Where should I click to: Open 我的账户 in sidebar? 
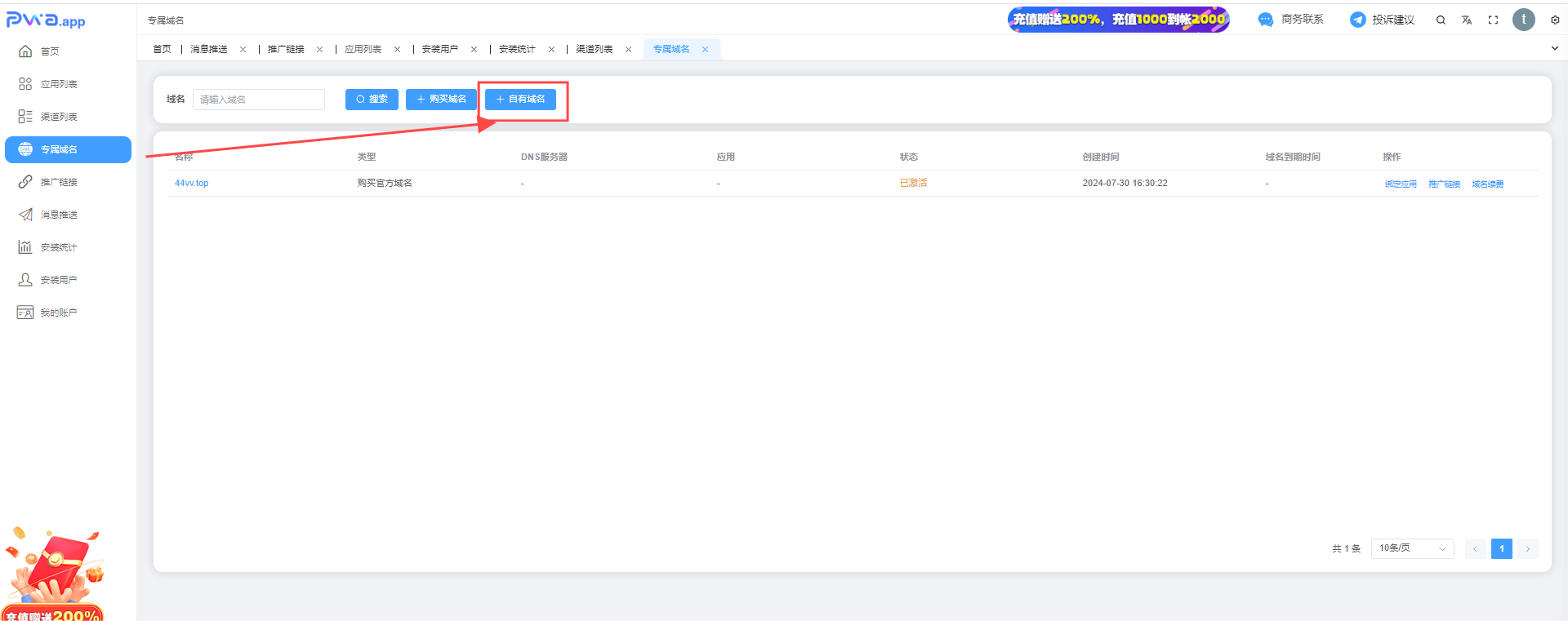(x=58, y=313)
